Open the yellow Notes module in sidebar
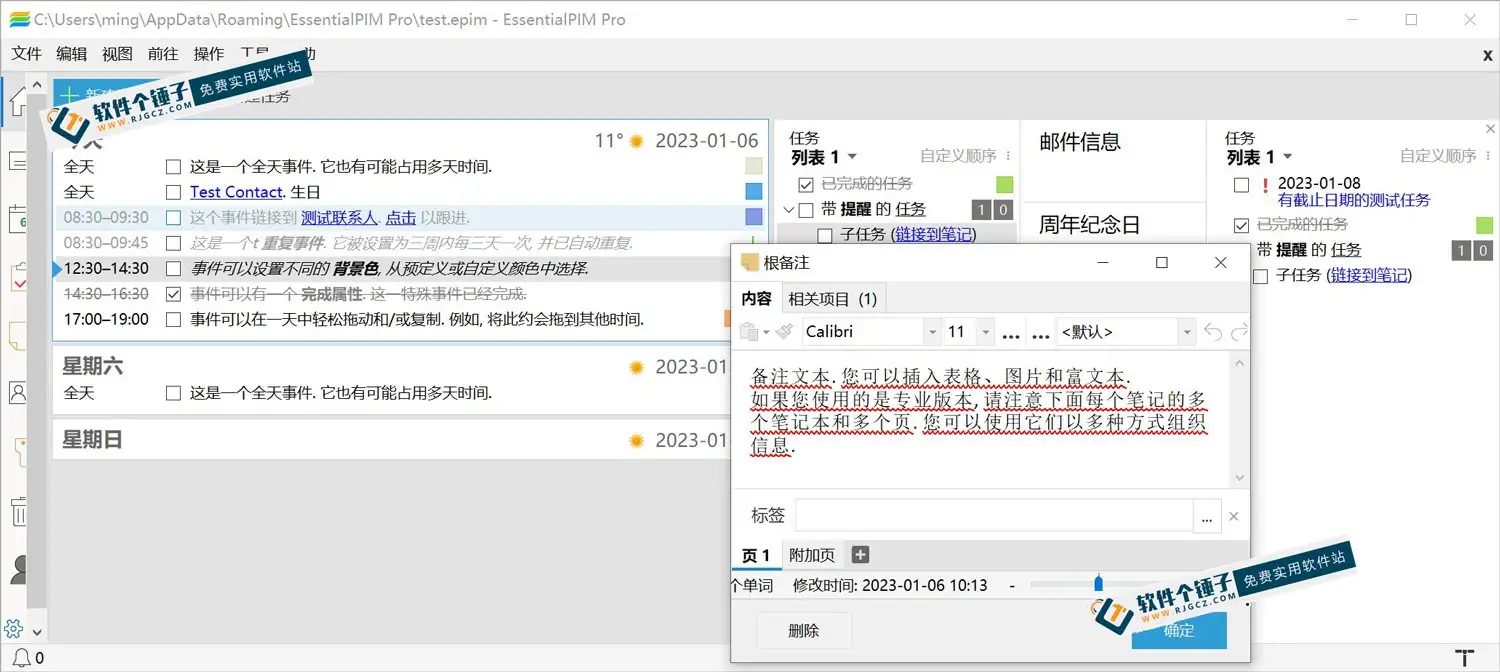This screenshot has height=672, width=1500. (17, 335)
